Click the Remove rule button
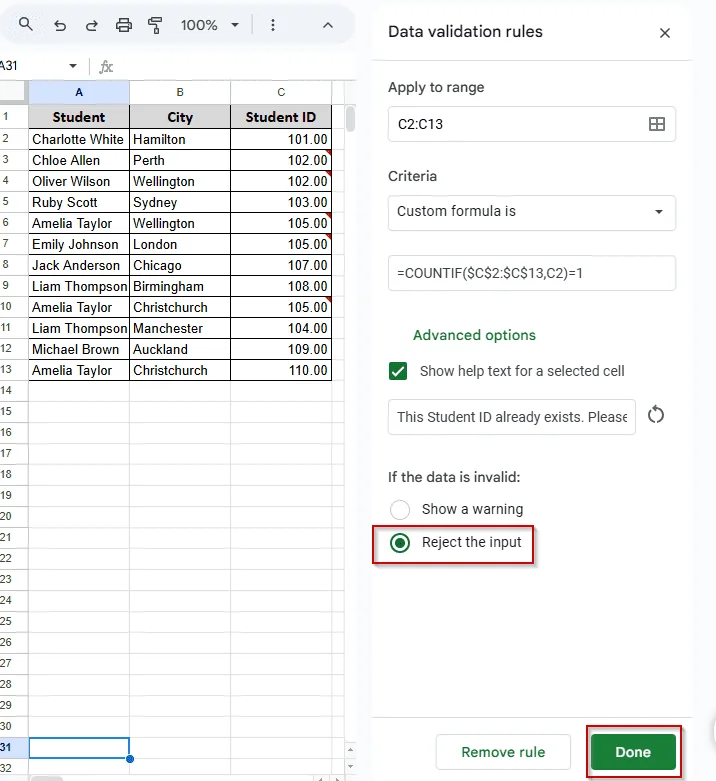This screenshot has height=781, width=716. tap(503, 752)
